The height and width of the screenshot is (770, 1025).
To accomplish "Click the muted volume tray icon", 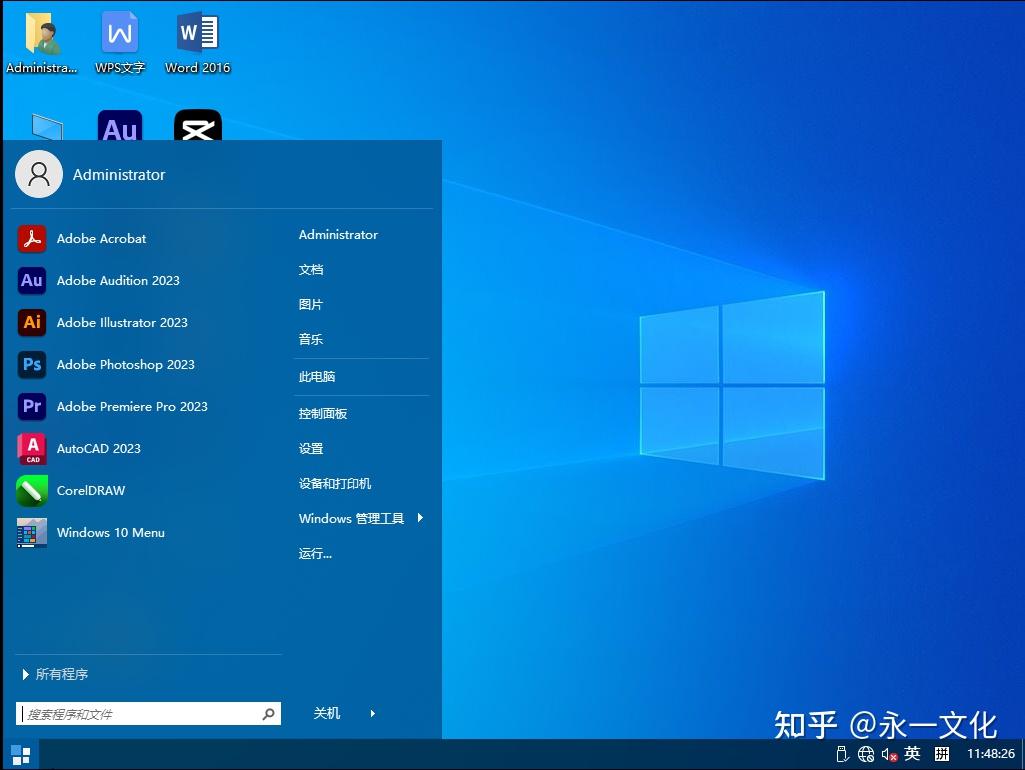I will [x=889, y=754].
